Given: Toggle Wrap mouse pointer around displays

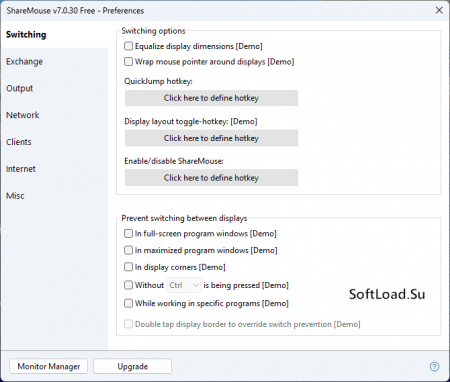Looking at the screenshot, I should (x=128, y=61).
